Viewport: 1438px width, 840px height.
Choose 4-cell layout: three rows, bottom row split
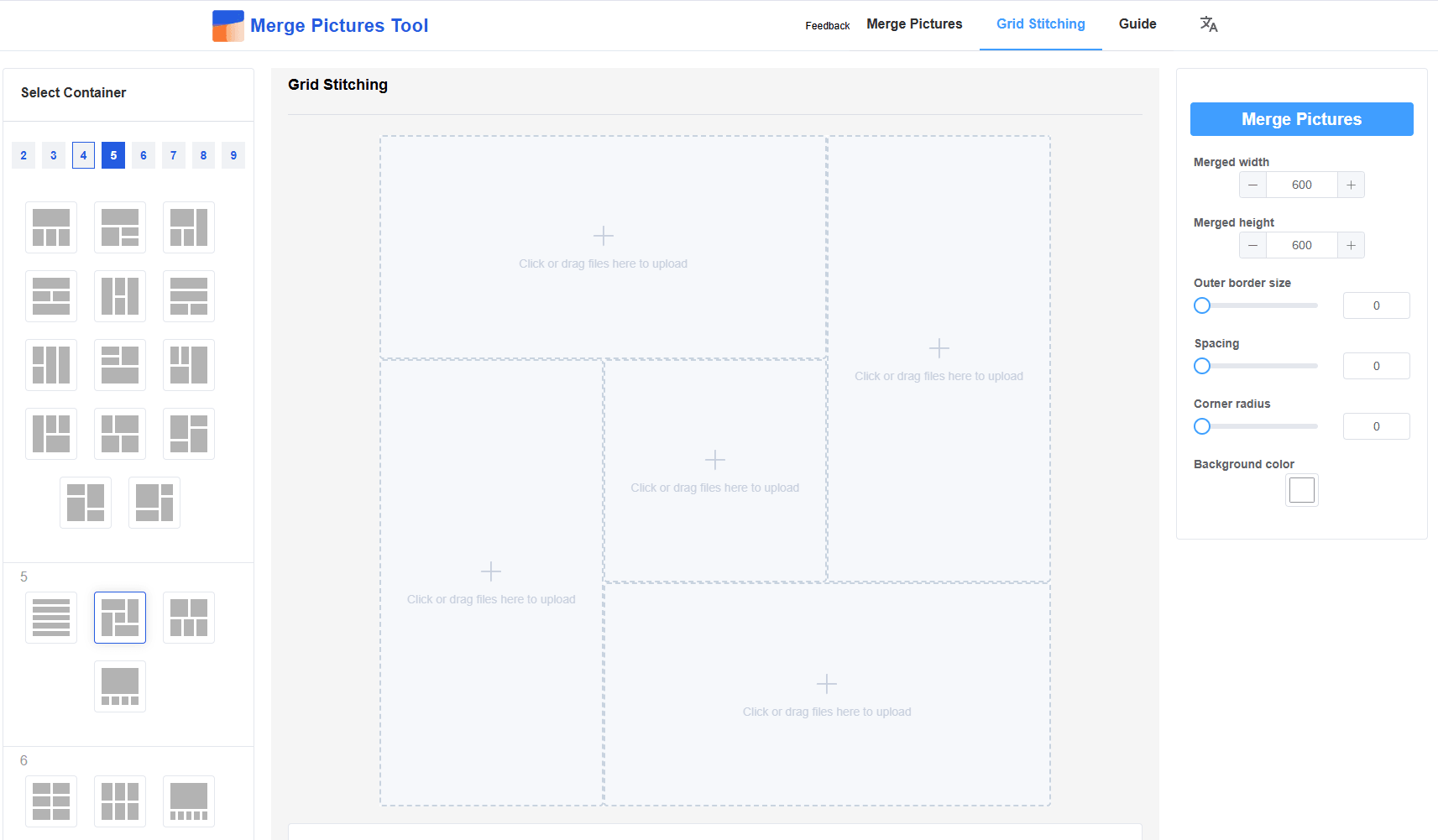[189, 296]
